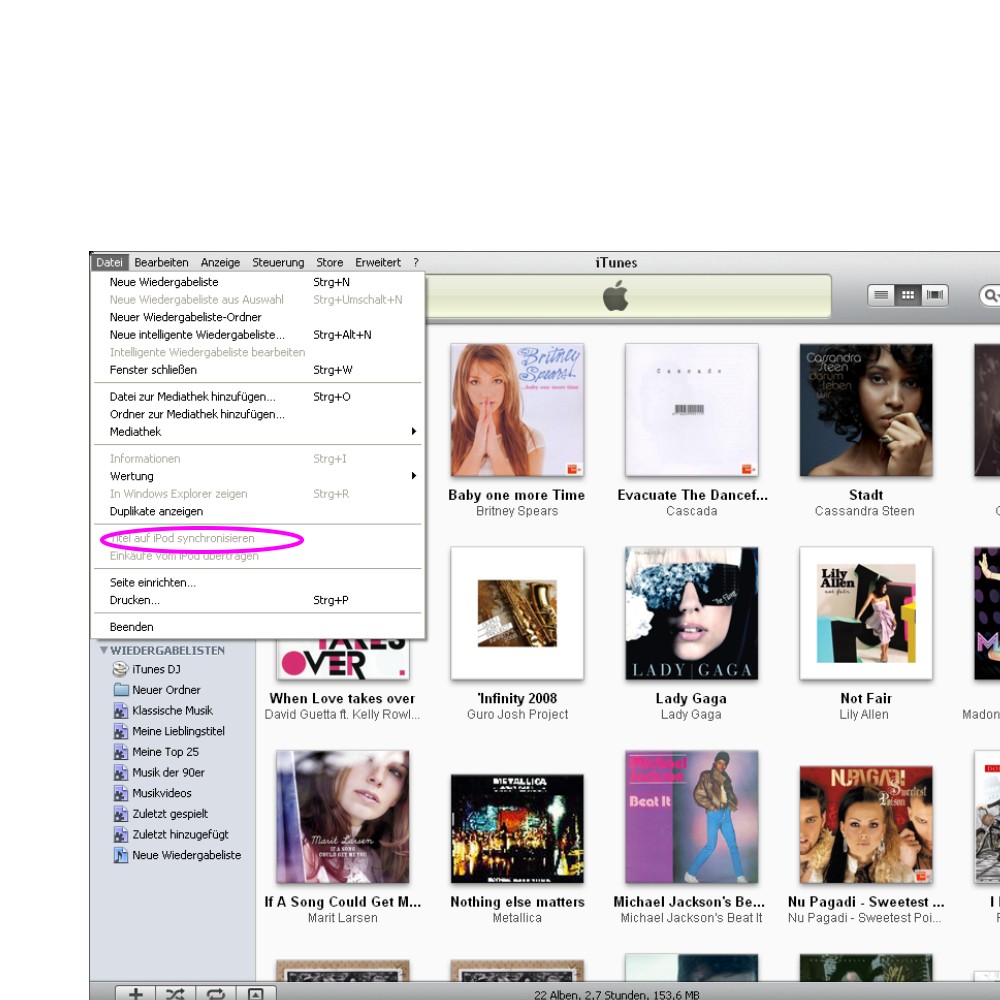Viewport: 1000px width, 1000px height.
Task: Select Zuletzt gespielt playlist
Action: [x=161, y=814]
